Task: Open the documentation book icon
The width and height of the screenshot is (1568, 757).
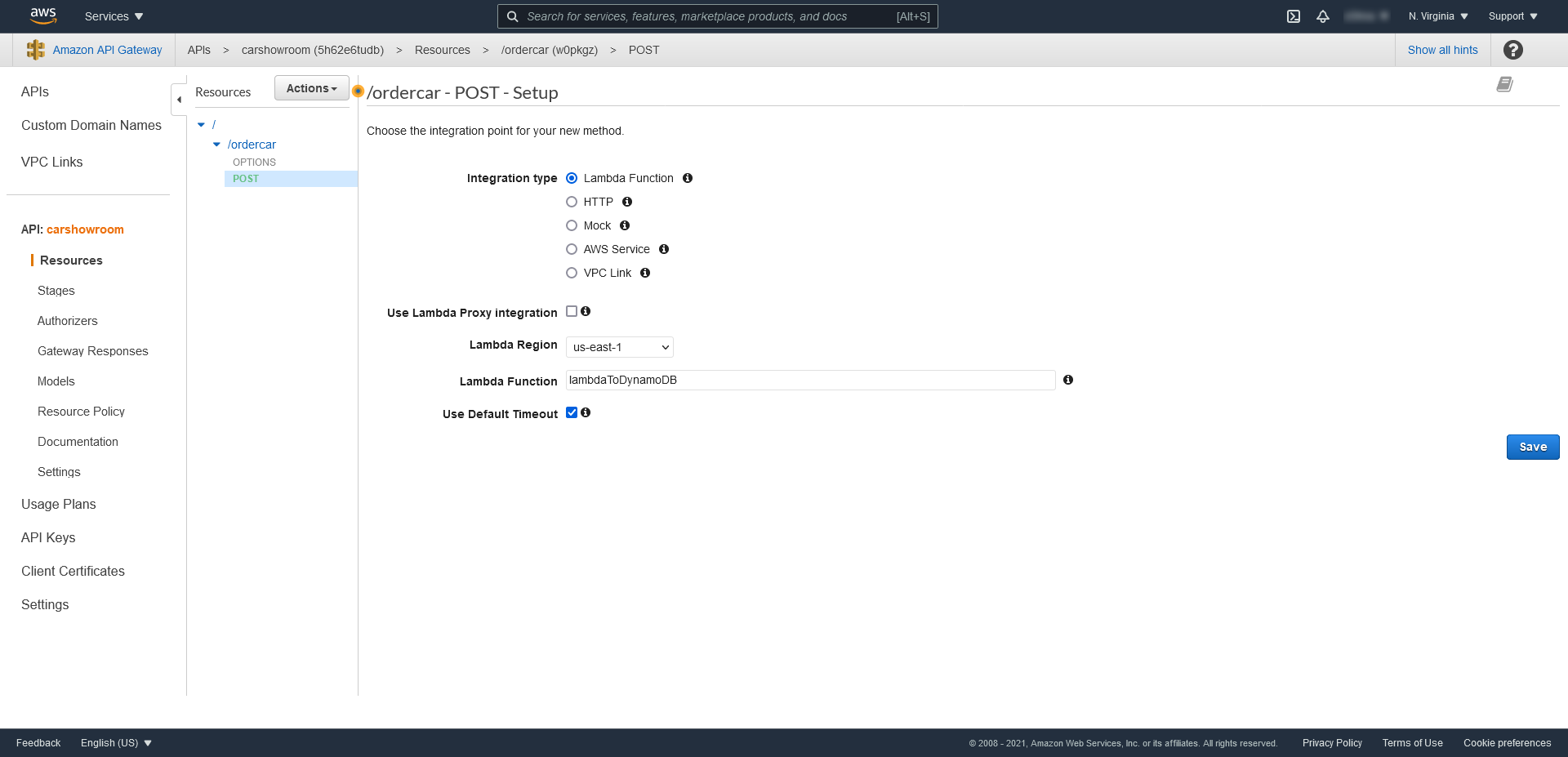Action: tap(1504, 84)
